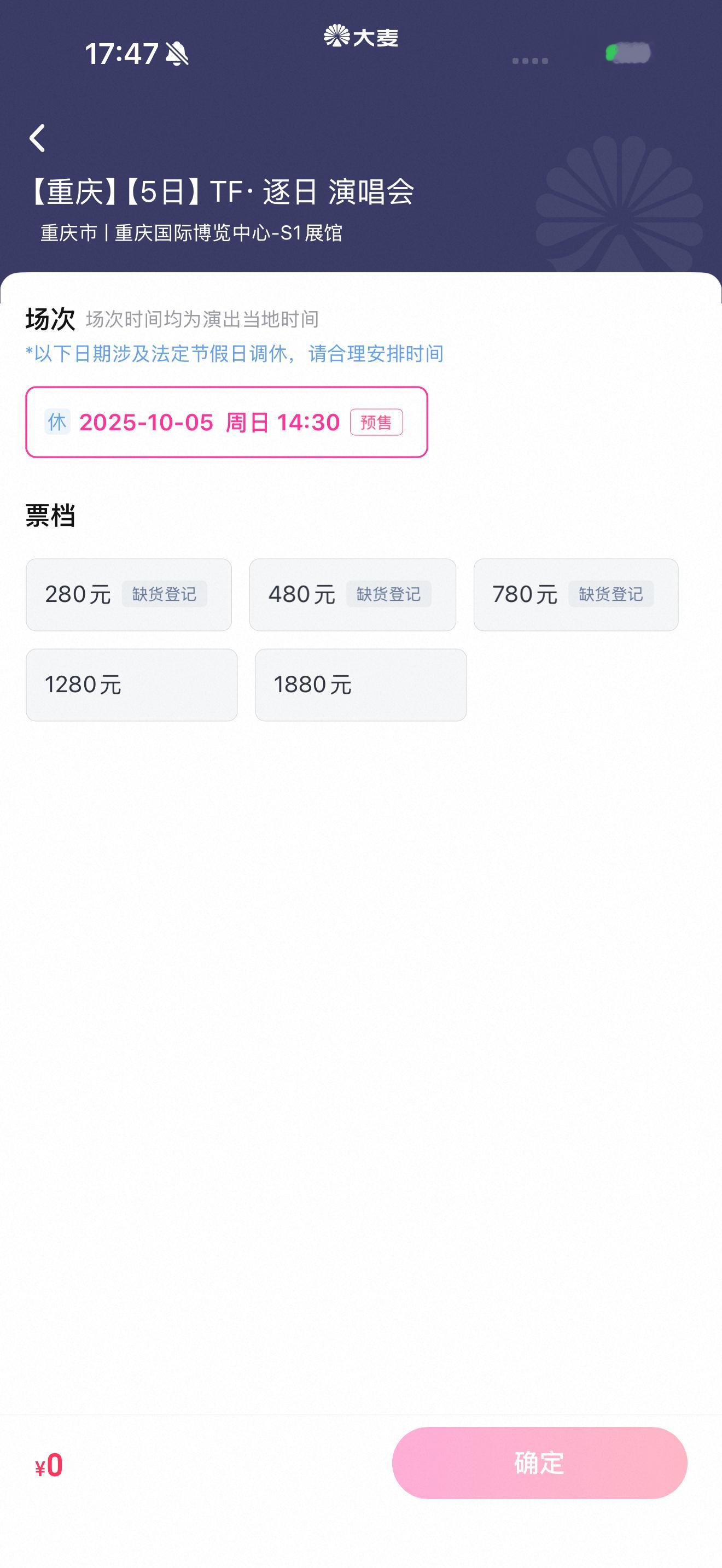Select the 280元 ticket tier
722x1568 pixels.
coord(129,595)
